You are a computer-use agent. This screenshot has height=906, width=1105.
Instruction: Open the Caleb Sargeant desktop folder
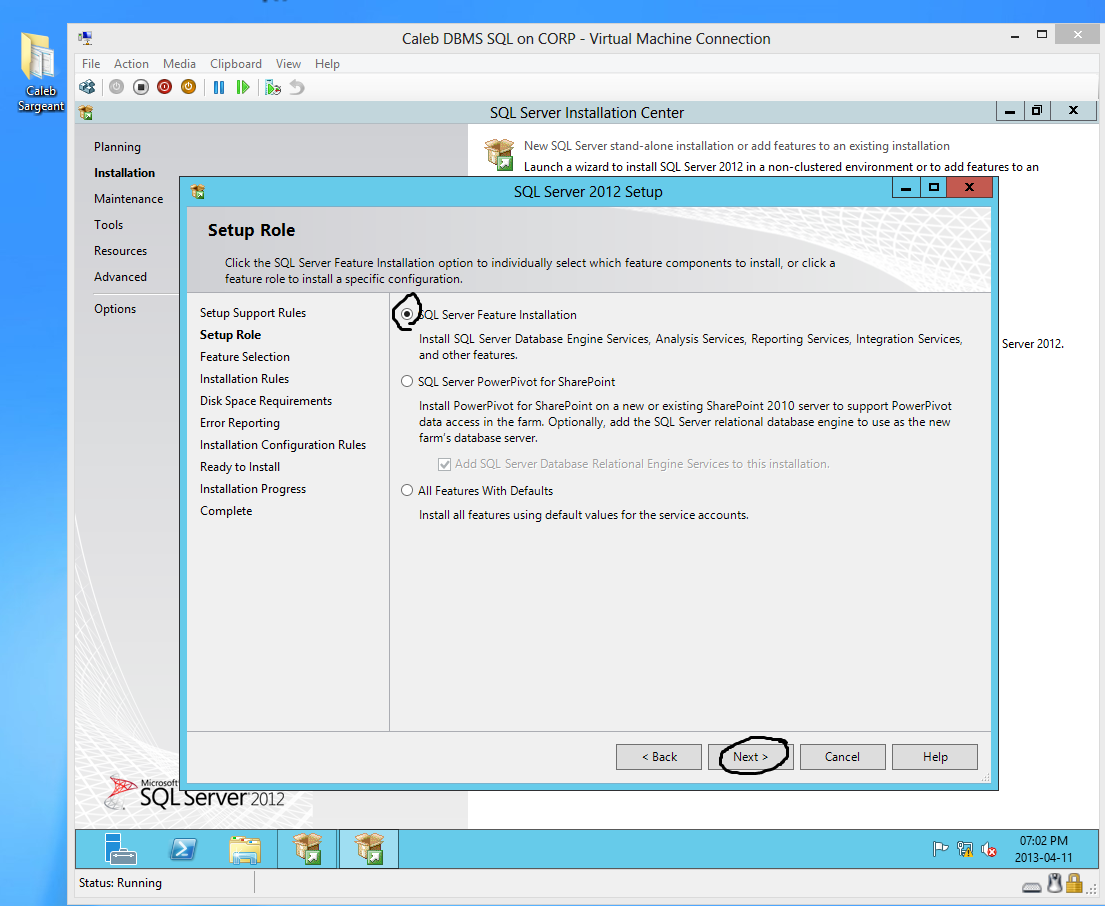(x=39, y=72)
